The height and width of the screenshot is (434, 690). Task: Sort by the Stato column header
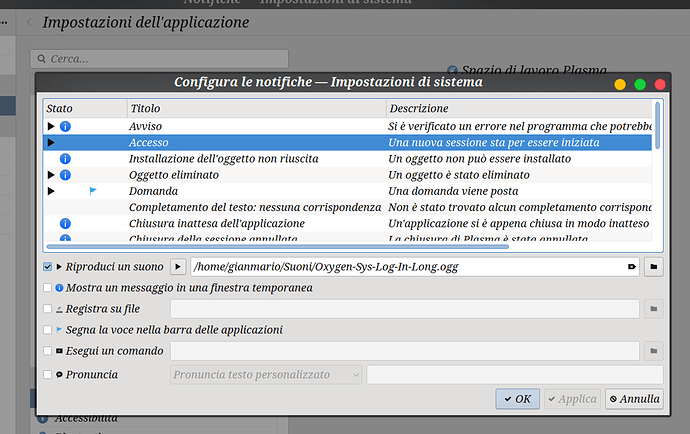click(85, 108)
